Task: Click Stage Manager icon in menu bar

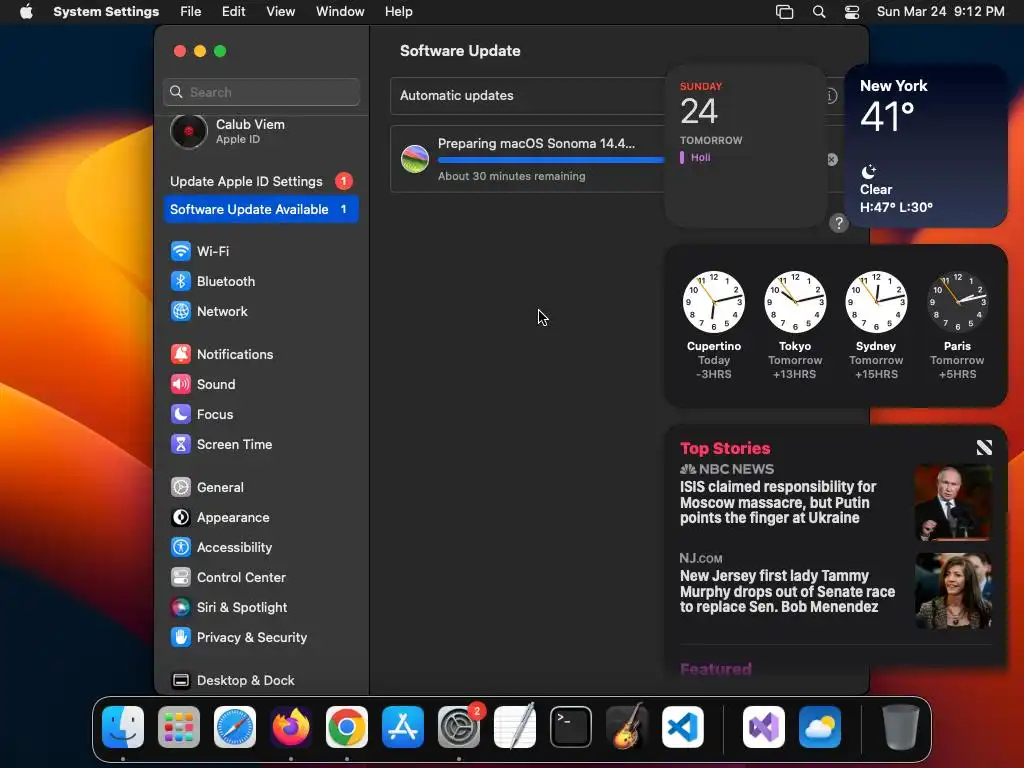Action: coord(784,12)
